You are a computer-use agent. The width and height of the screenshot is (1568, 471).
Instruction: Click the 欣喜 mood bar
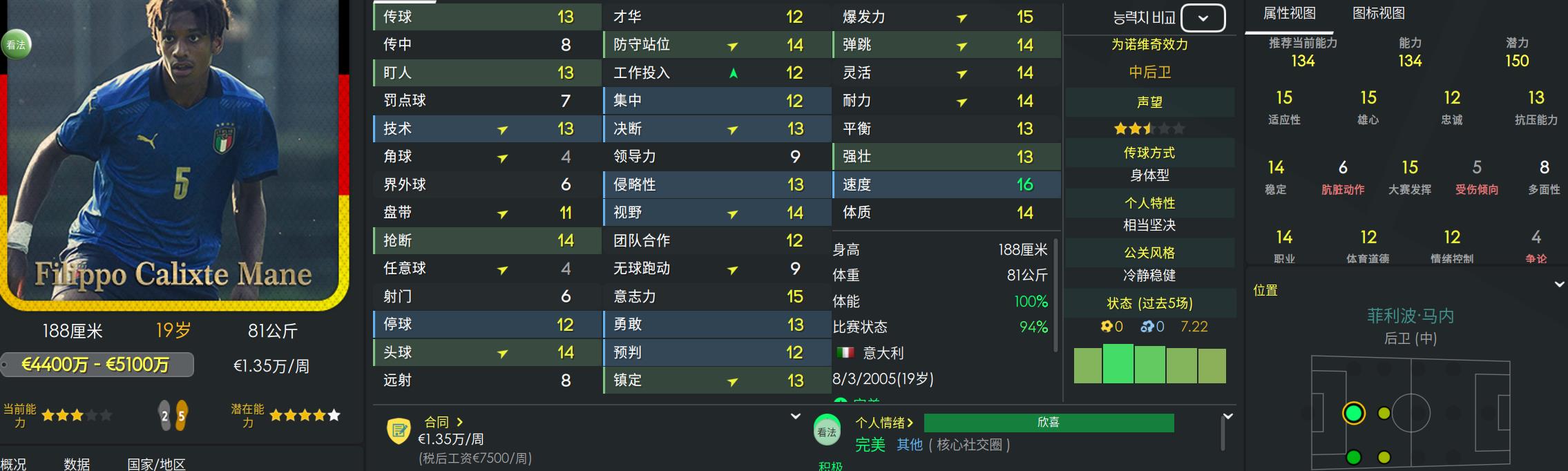pos(1048,423)
